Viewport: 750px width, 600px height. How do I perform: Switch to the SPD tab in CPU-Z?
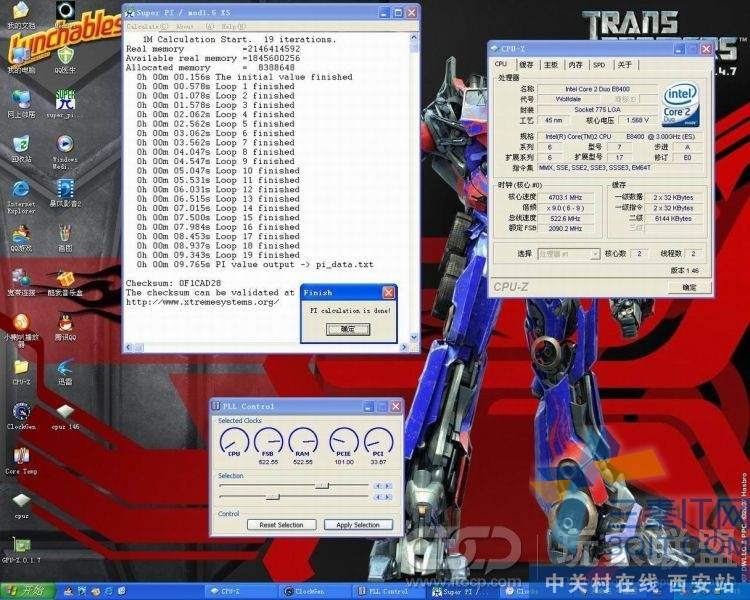[x=599, y=65]
